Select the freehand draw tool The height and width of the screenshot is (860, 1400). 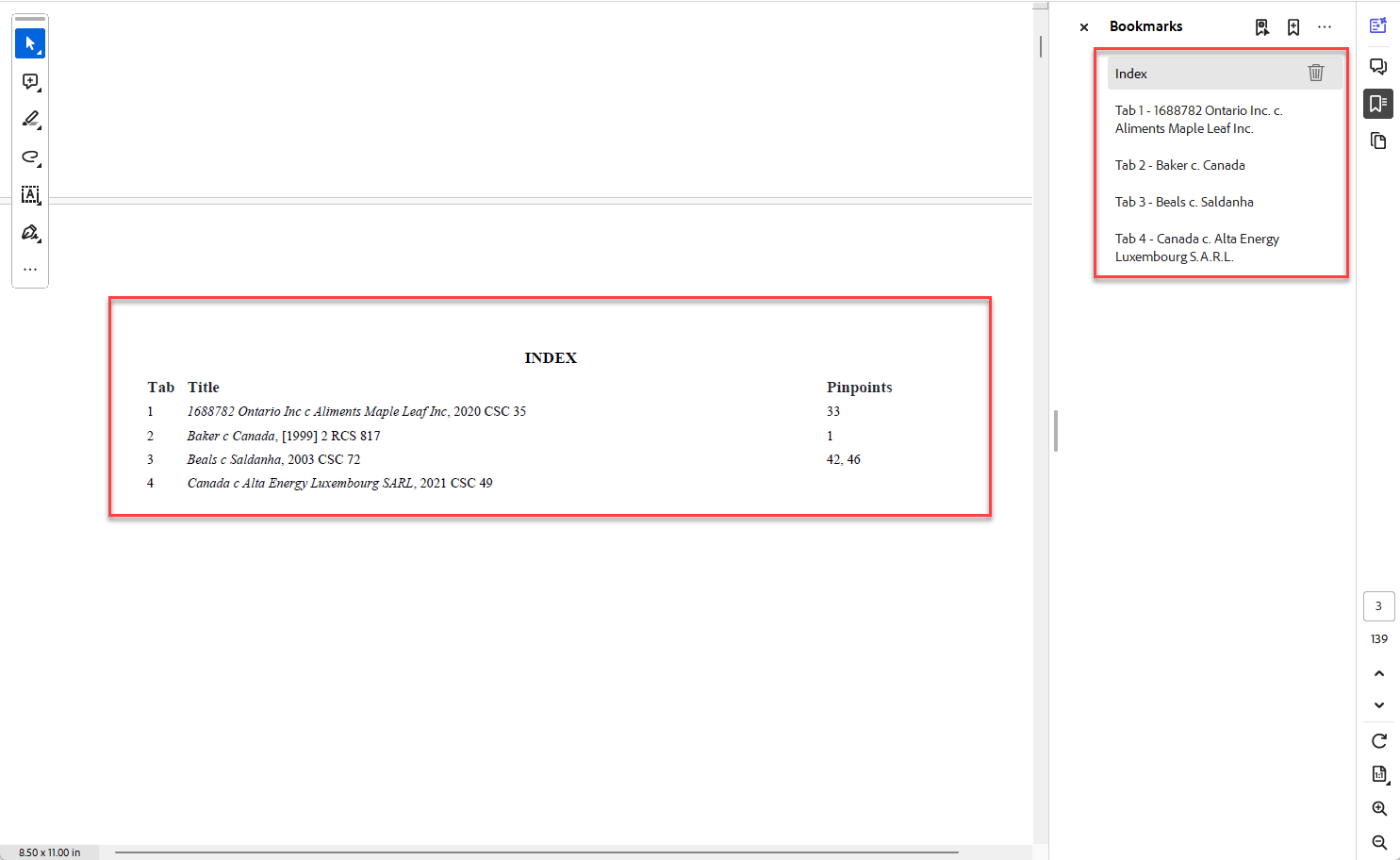[x=30, y=157]
